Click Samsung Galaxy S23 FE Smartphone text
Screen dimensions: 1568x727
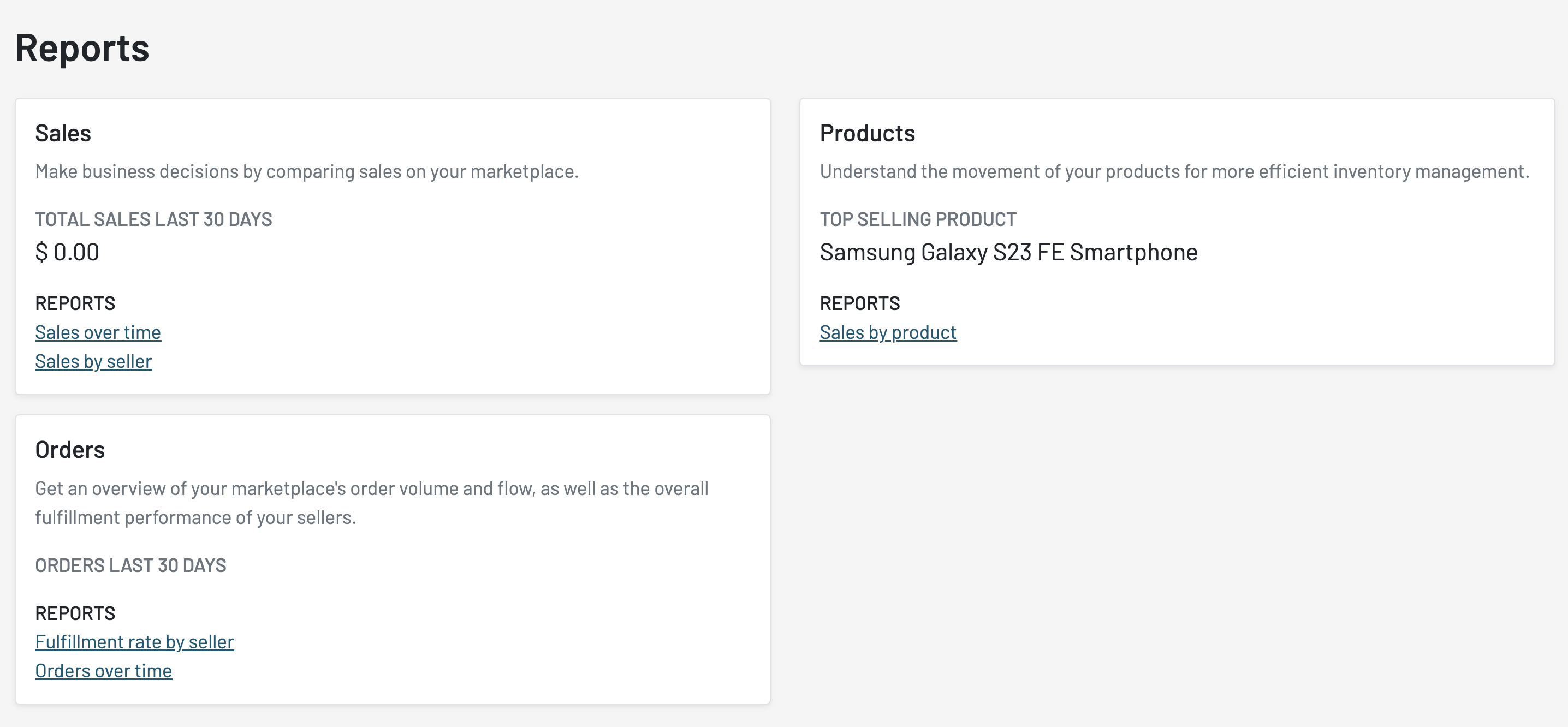(1008, 252)
